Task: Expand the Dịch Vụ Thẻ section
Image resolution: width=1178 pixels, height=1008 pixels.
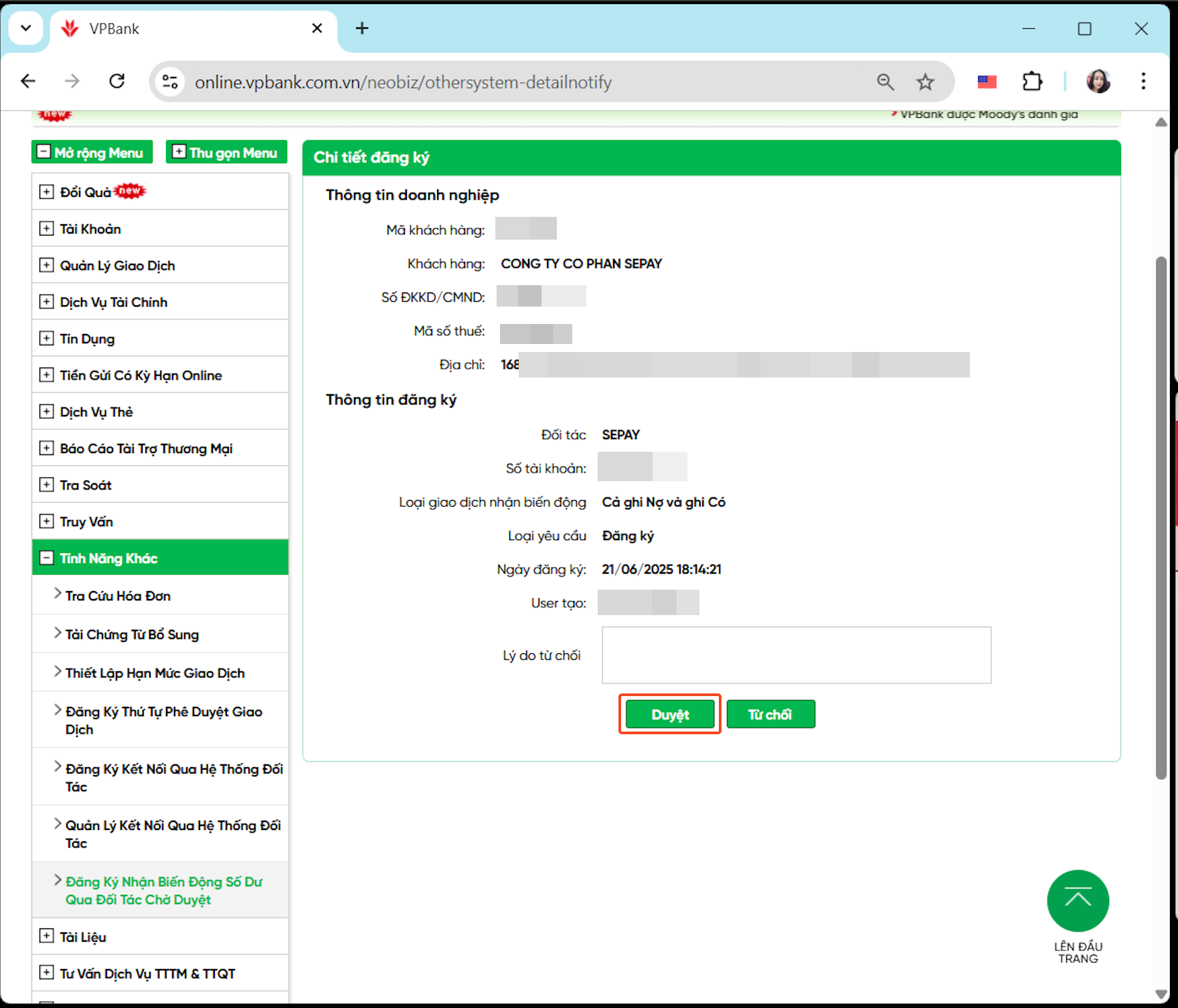Action: pyautogui.click(x=46, y=412)
